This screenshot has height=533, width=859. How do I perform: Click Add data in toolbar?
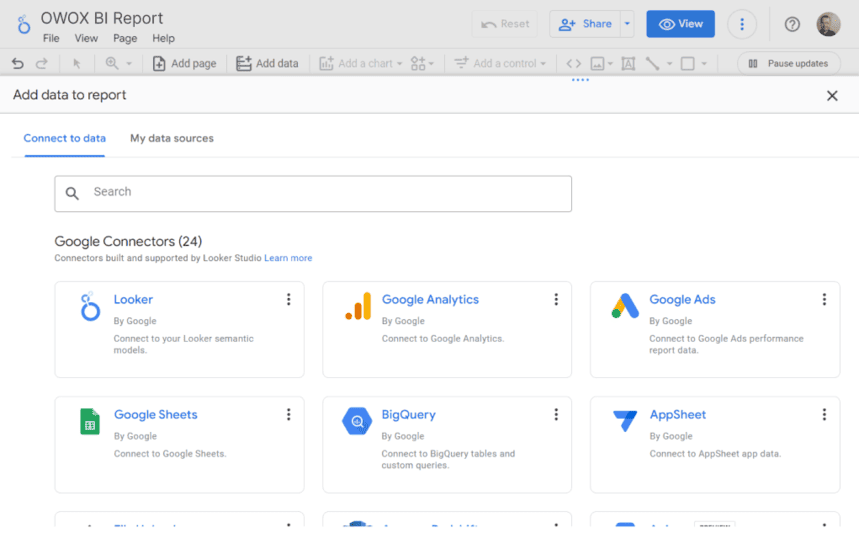tap(267, 64)
